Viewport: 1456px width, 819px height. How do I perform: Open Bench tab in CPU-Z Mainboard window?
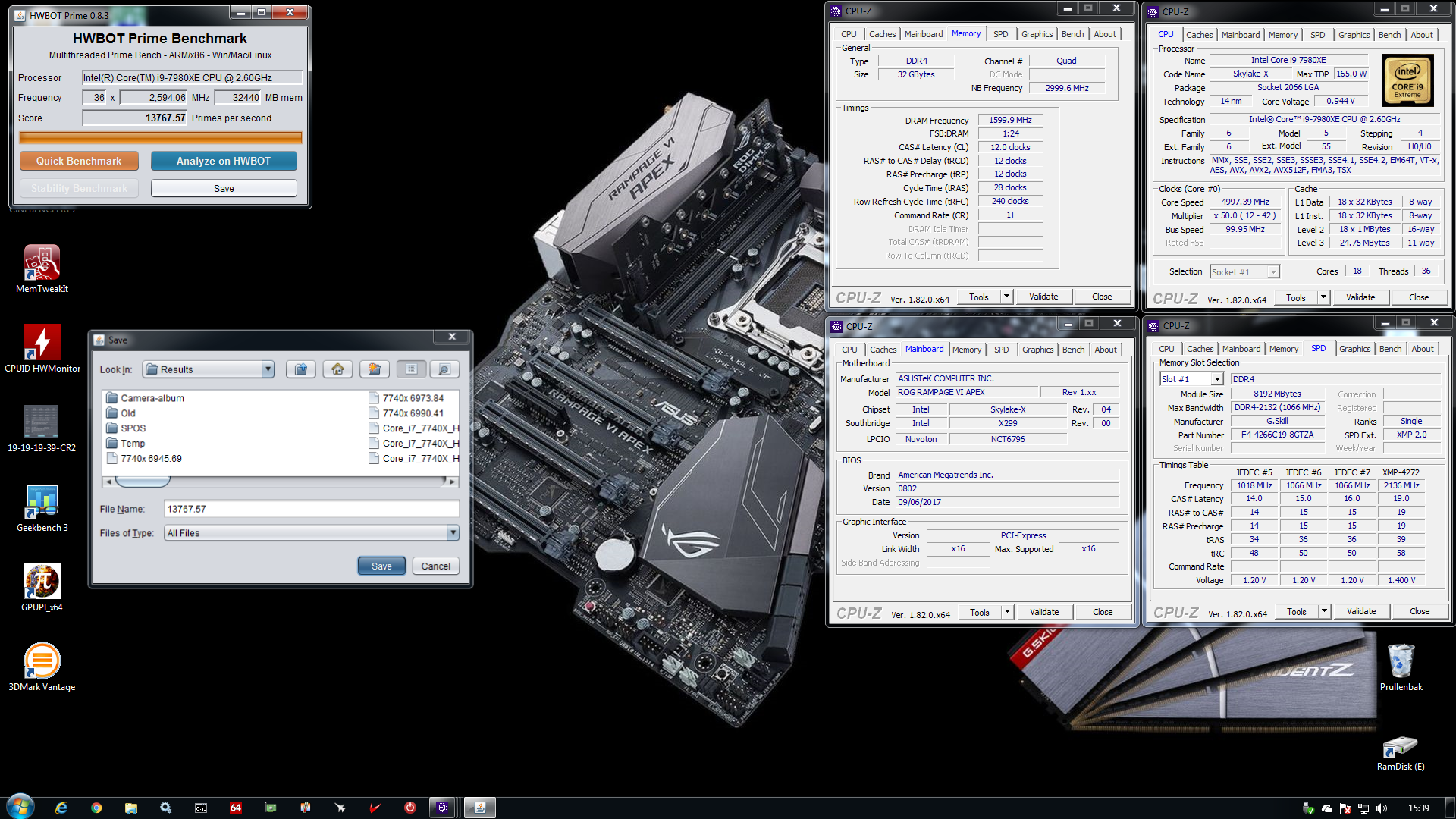pos(1073,350)
